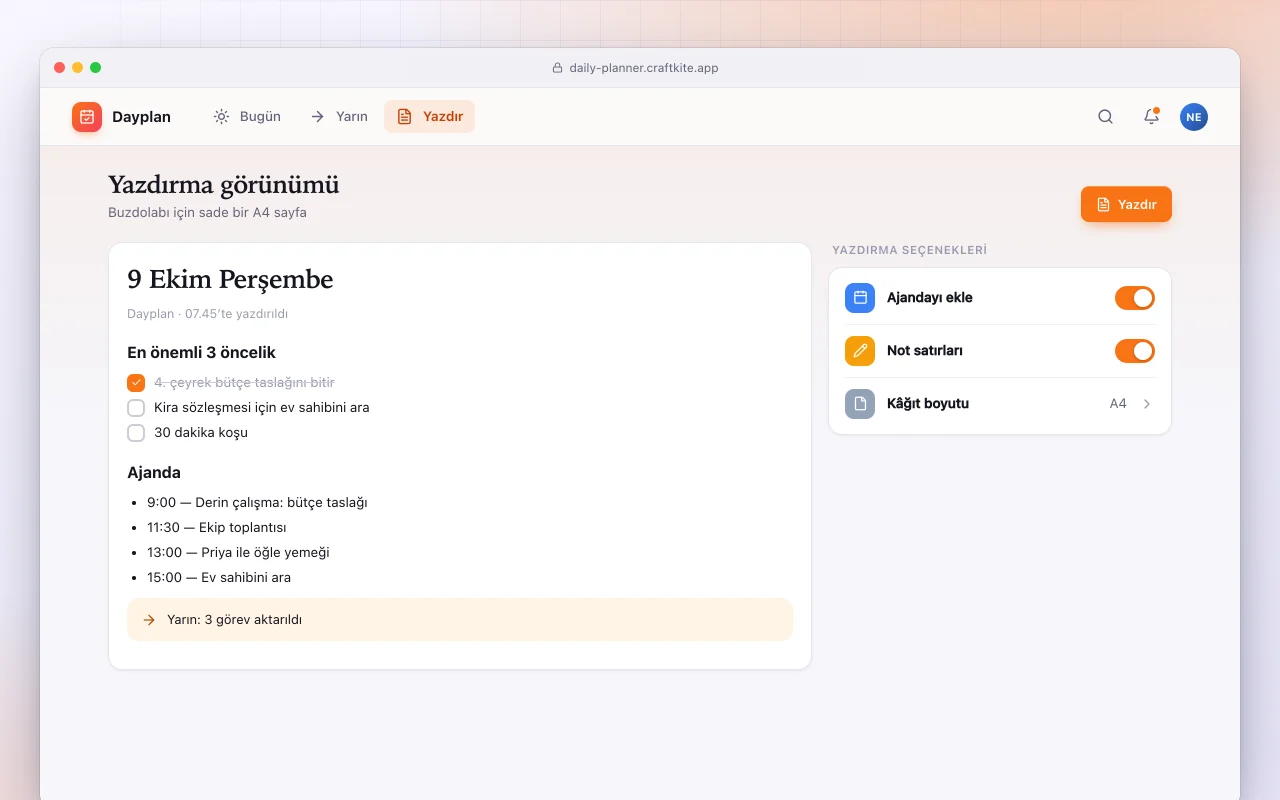Switch to the Bugün tab
The width and height of the screenshot is (1280, 800).
pos(247,117)
